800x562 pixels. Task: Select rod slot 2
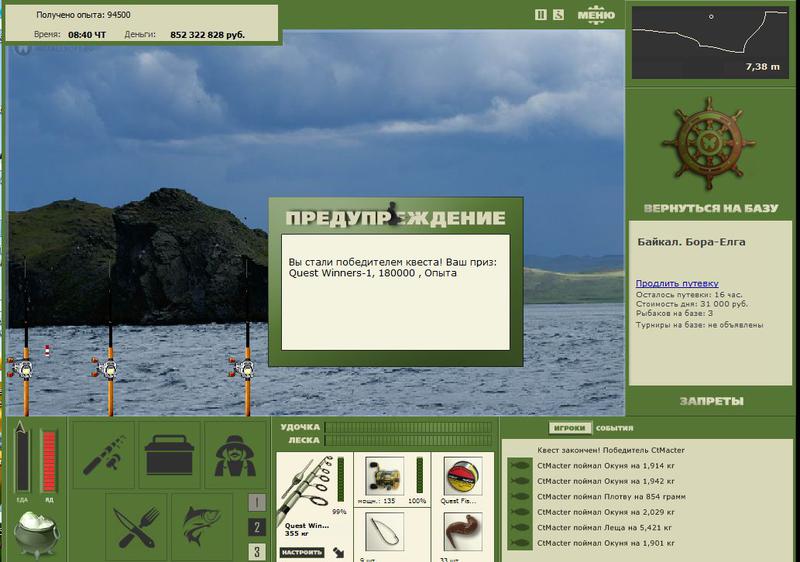click(x=257, y=527)
